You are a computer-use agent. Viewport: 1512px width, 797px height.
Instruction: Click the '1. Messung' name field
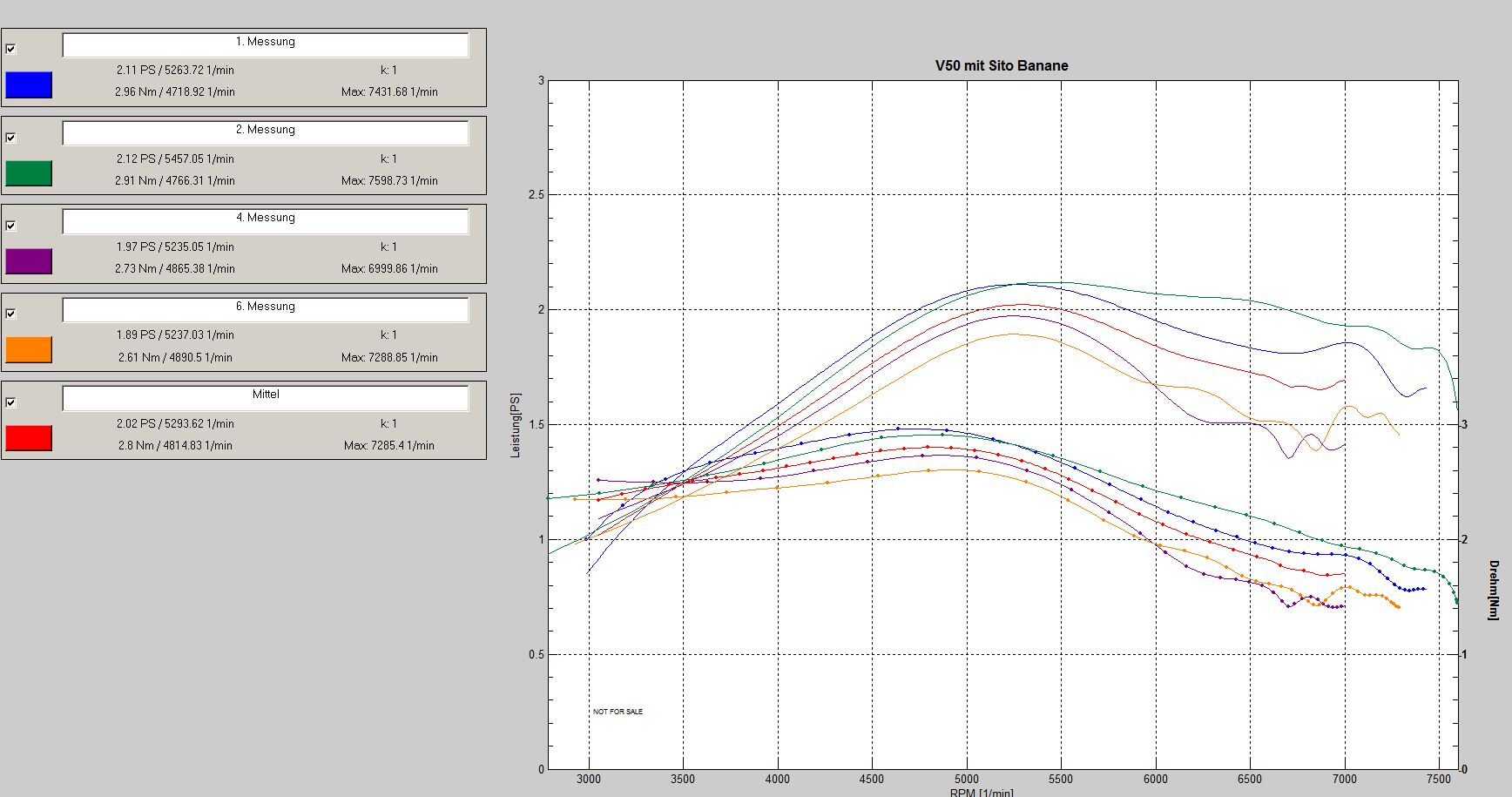(266, 44)
